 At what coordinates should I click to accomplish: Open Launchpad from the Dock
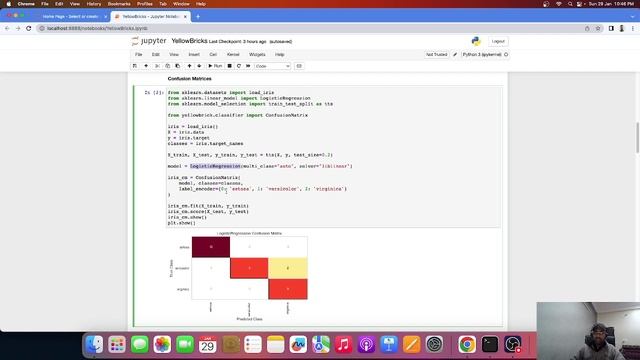point(117,344)
